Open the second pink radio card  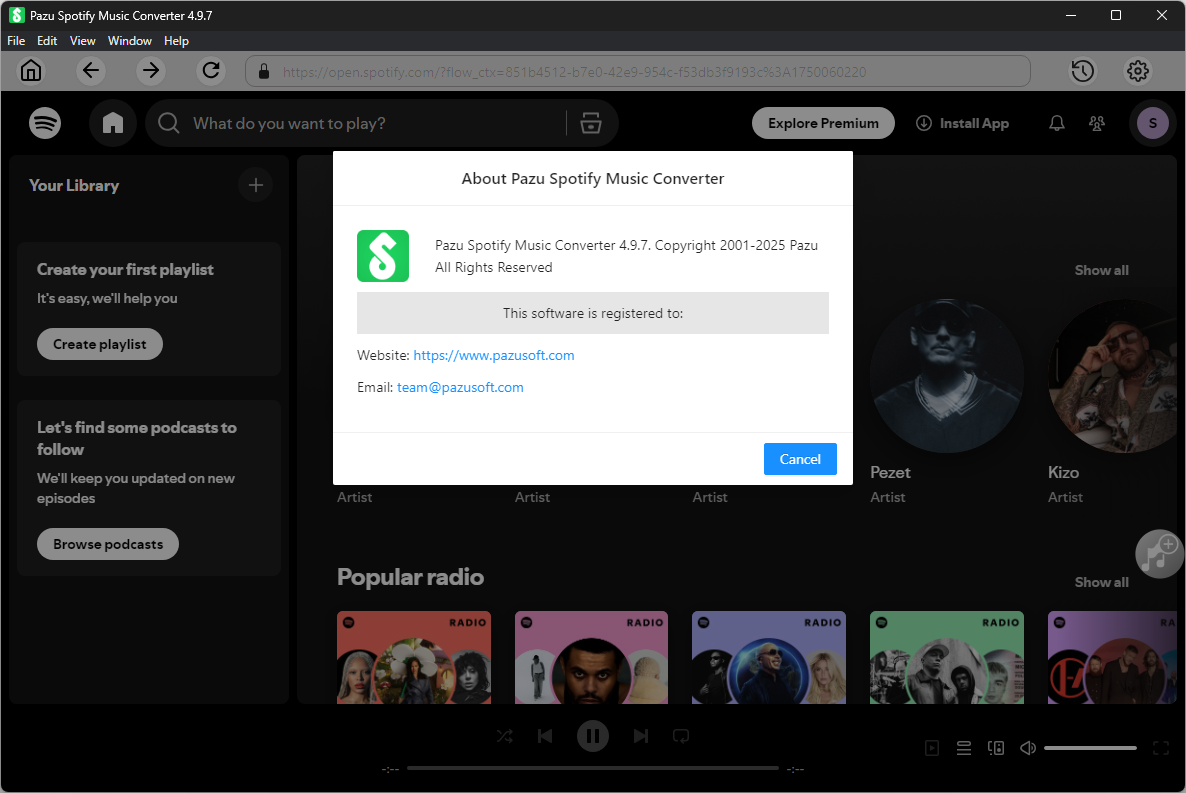[x=591, y=658]
